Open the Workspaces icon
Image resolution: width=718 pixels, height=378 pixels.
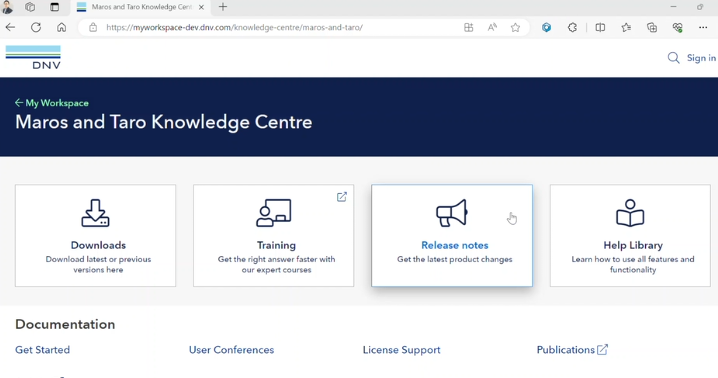[x=30, y=7]
